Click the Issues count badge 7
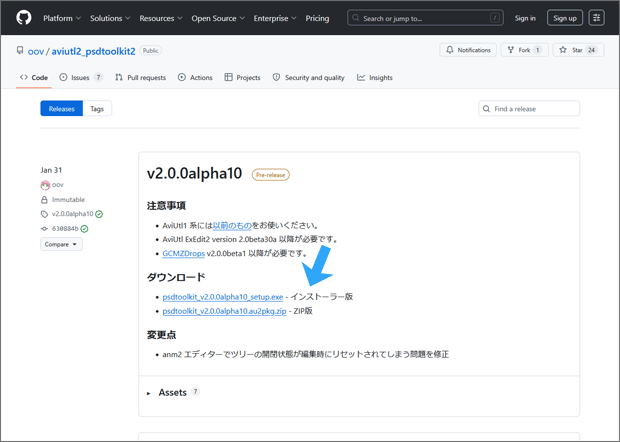The image size is (620, 442). pyautogui.click(x=98, y=77)
